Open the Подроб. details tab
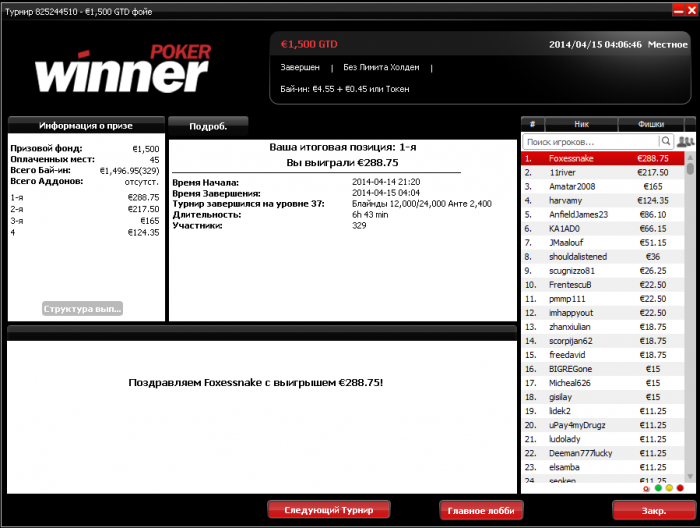 click(208, 126)
